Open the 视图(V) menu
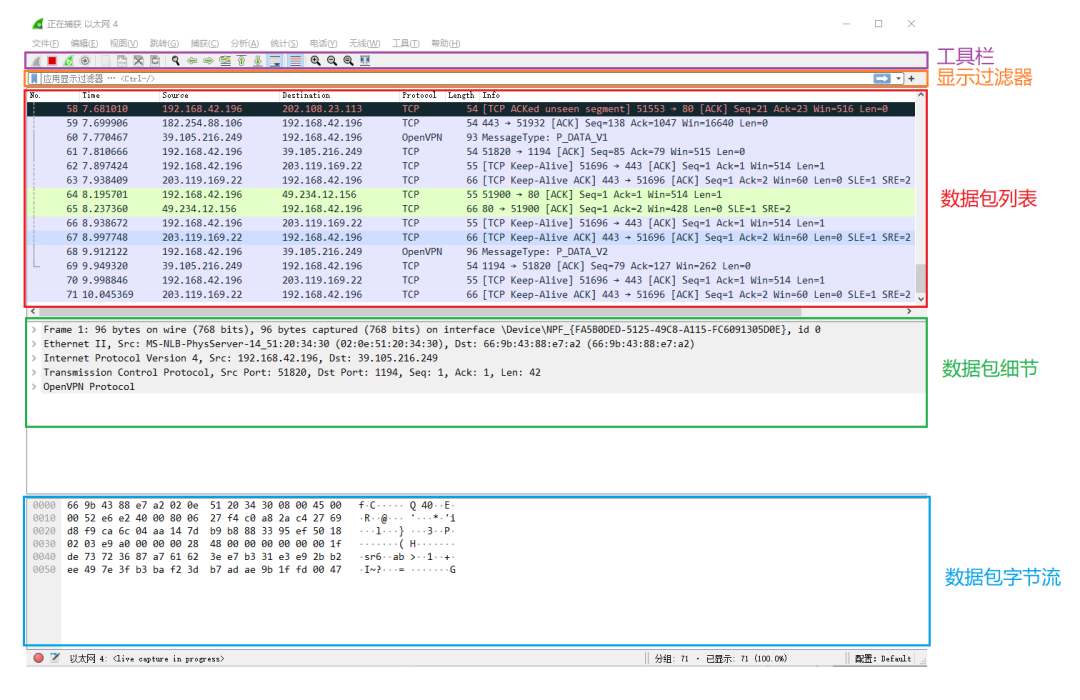 coord(124,43)
